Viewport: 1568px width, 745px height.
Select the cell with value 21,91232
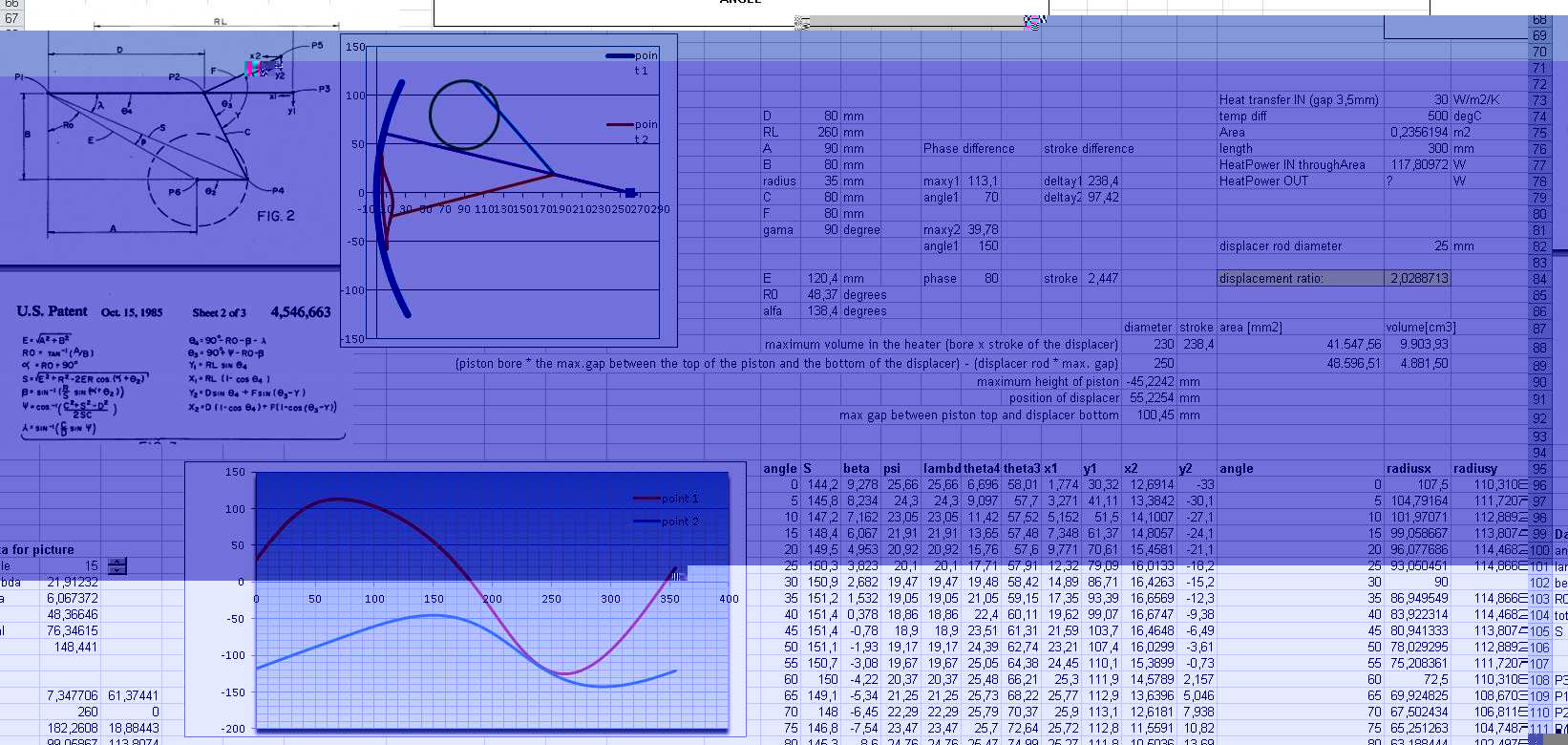70,583
